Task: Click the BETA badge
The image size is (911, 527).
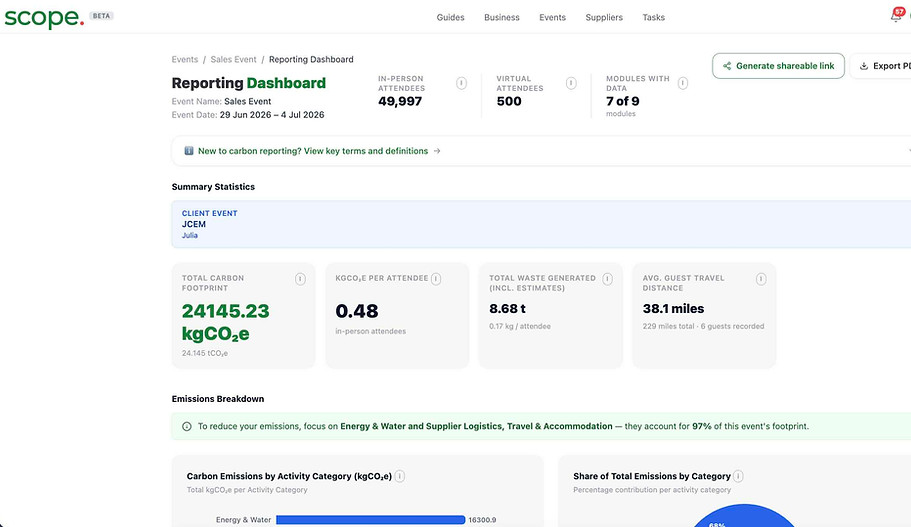Action: (102, 16)
